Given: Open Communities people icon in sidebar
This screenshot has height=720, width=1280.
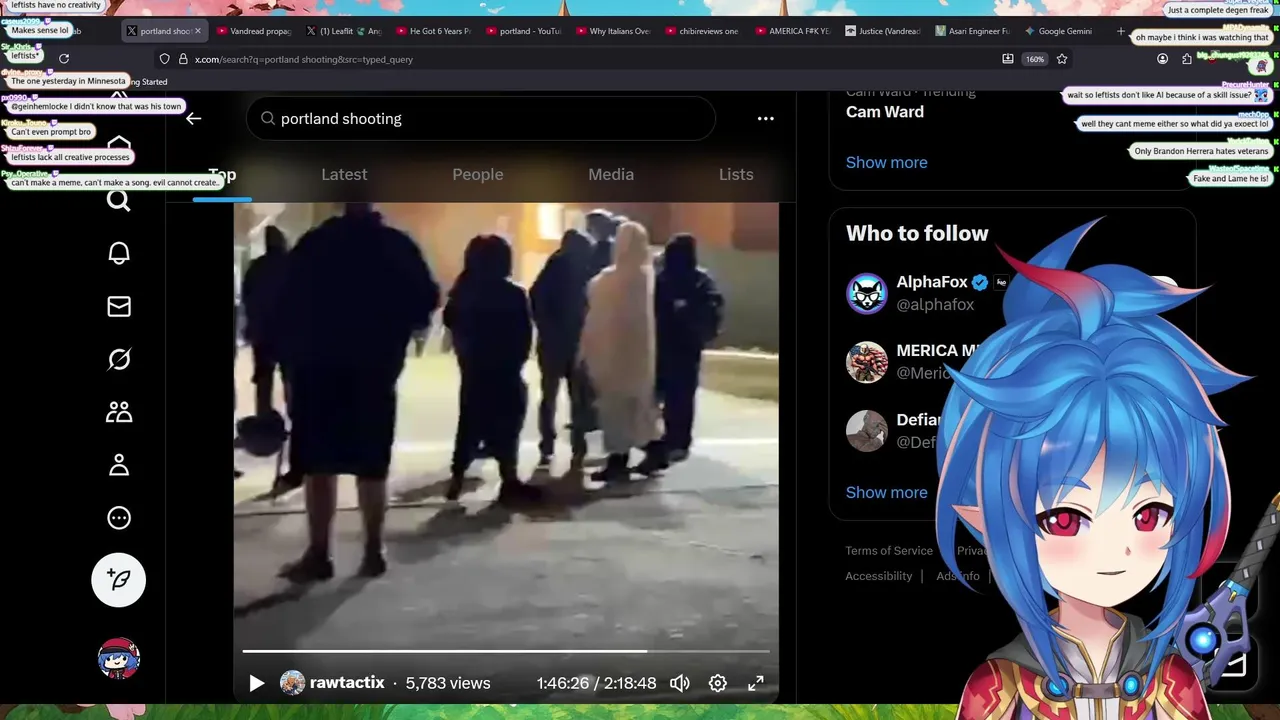Looking at the screenshot, I should 119,412.
